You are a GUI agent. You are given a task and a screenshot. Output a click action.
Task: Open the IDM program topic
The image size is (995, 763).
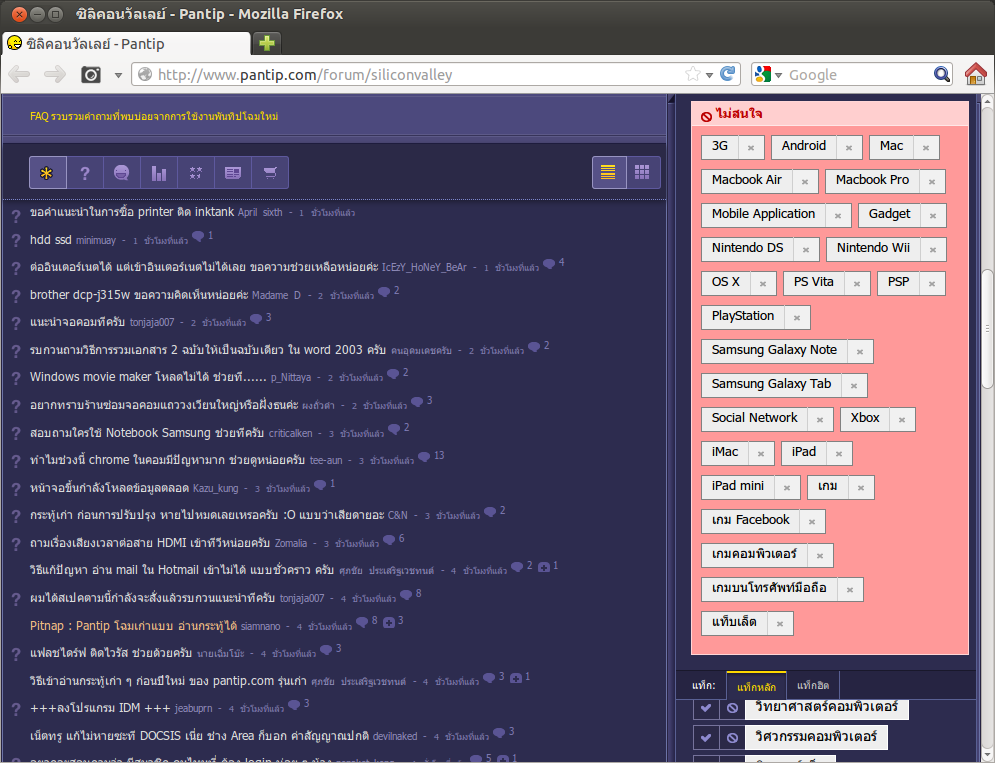[x=100, y=708]
